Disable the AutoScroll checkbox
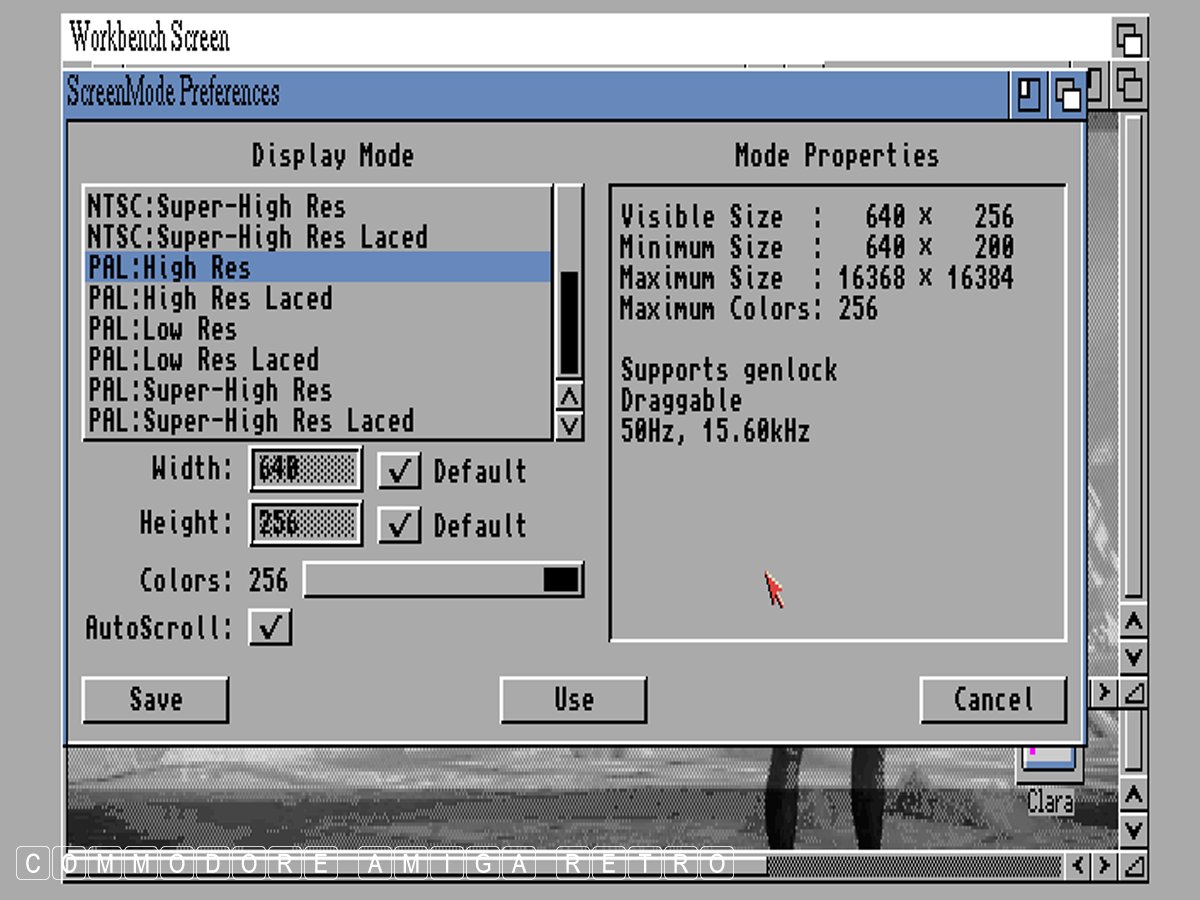Viewport: 1200px width, 900px height. tap(270, 628)
